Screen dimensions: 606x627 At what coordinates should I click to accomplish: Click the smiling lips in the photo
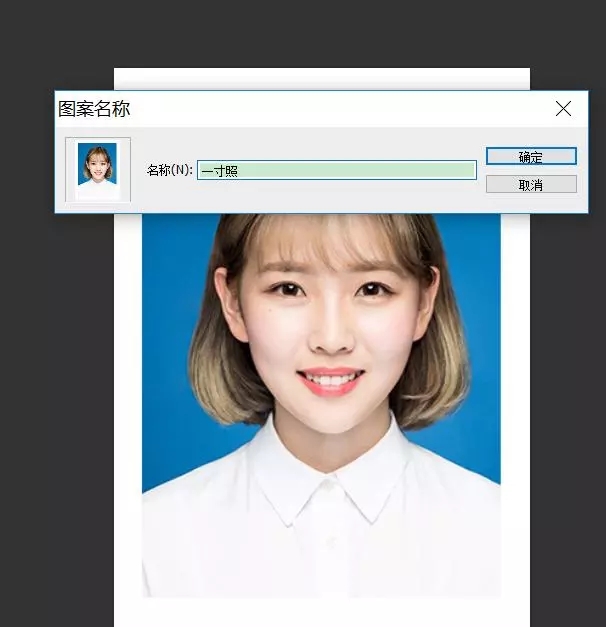click(x=329, y=381)
